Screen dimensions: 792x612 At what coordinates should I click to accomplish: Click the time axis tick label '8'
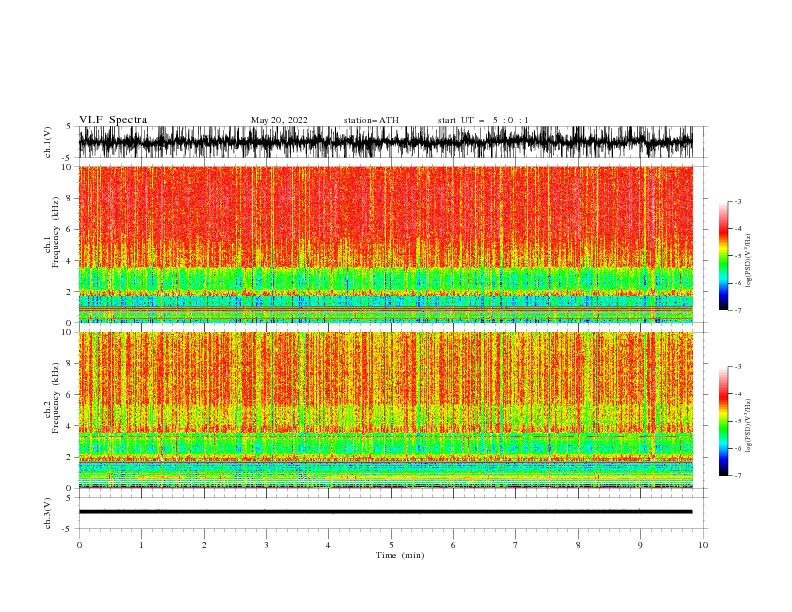click(x=578, y=545)
